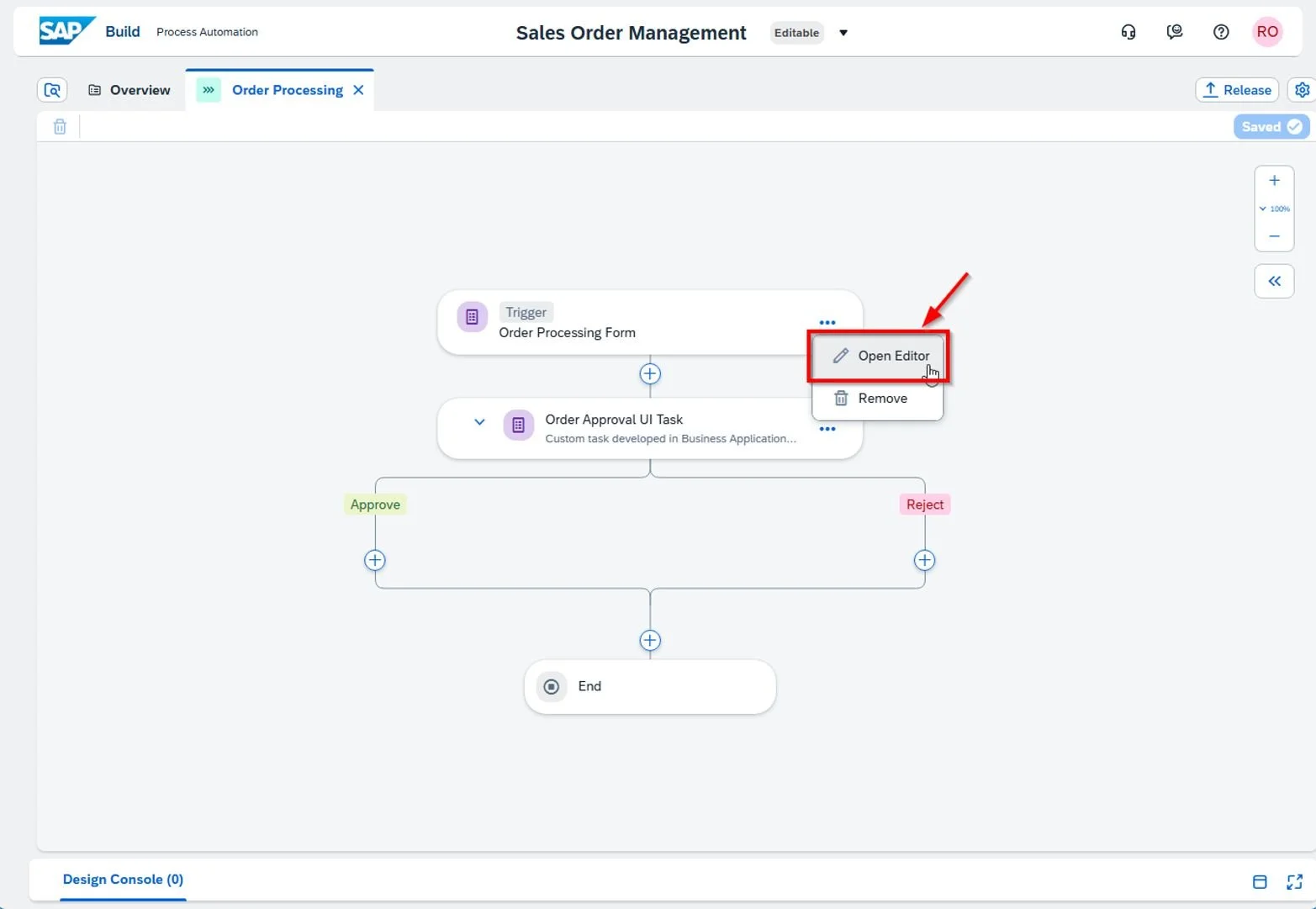
Task: Open the headset support icon
Action: pos(1128,32)
